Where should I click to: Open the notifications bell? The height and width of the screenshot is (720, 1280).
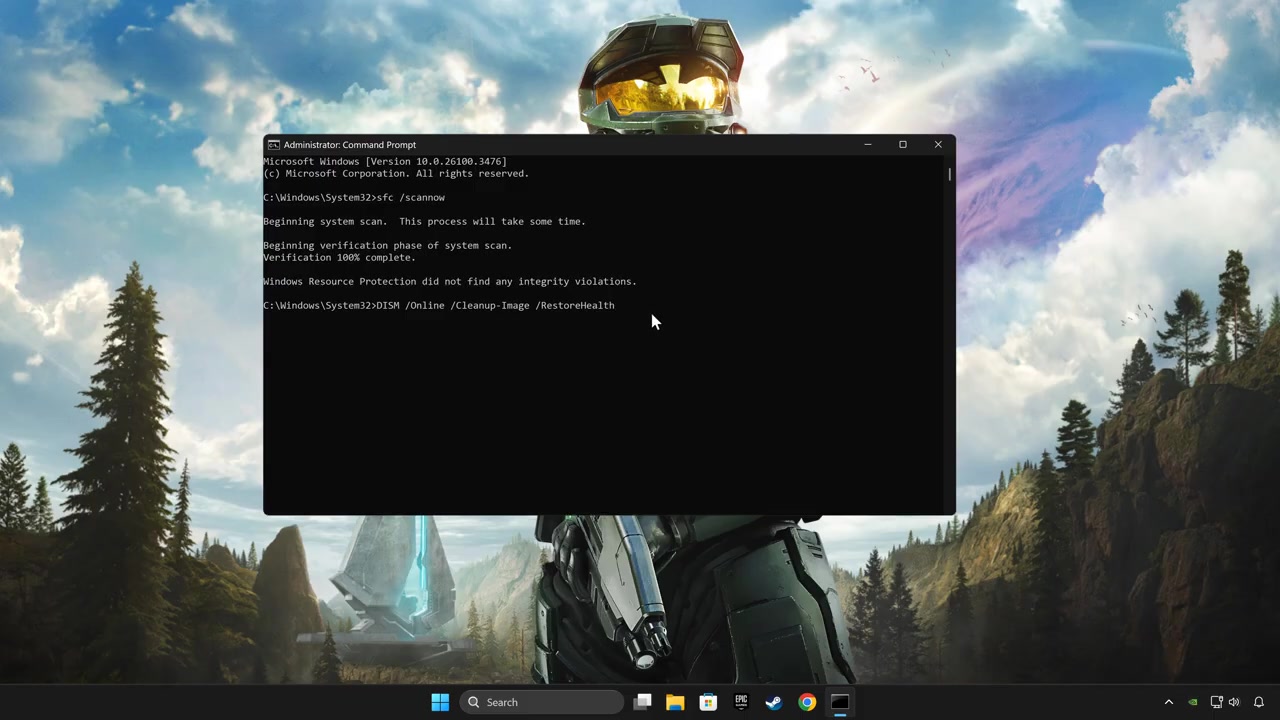tap(1259, 702)
